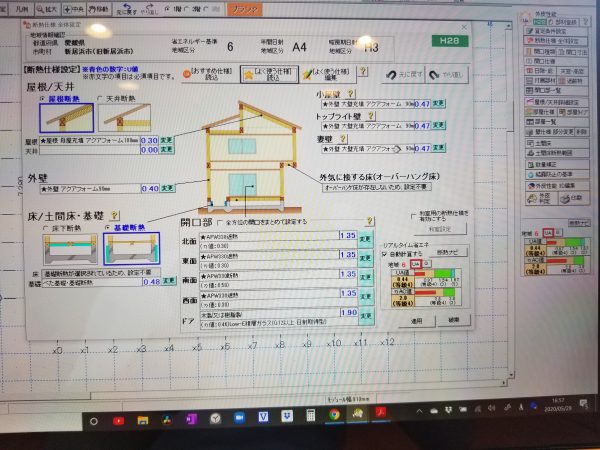Enable 和室用の断熱仕様を有効にする checkbox

click(413, 216)
